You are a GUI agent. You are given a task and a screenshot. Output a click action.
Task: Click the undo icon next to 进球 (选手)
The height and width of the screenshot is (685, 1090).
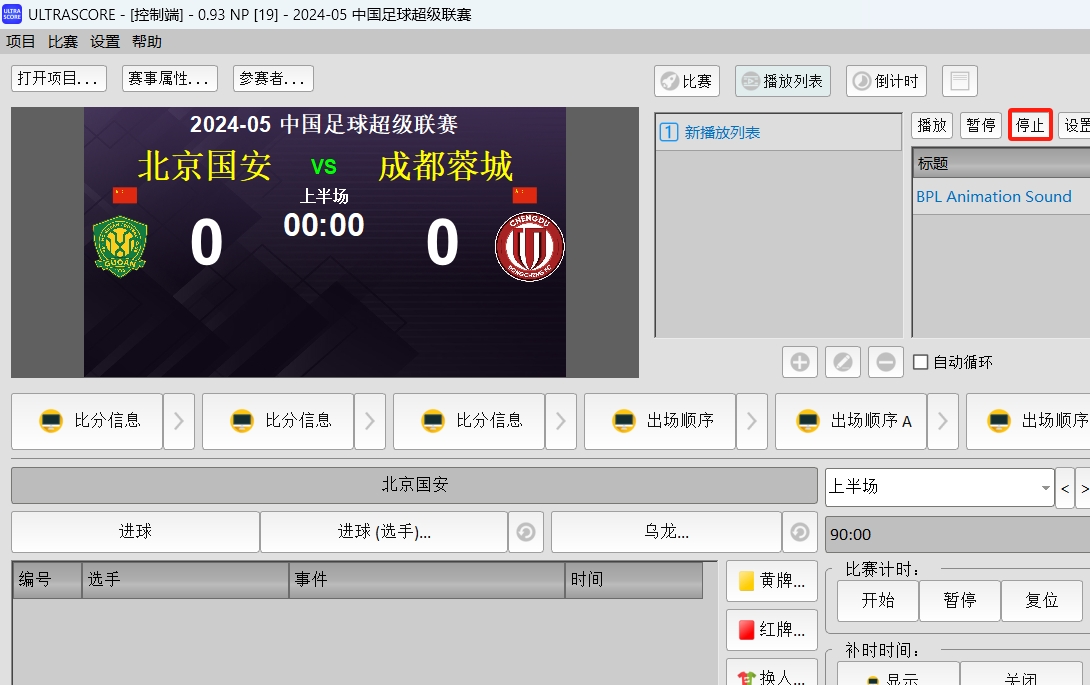(526, 533)
